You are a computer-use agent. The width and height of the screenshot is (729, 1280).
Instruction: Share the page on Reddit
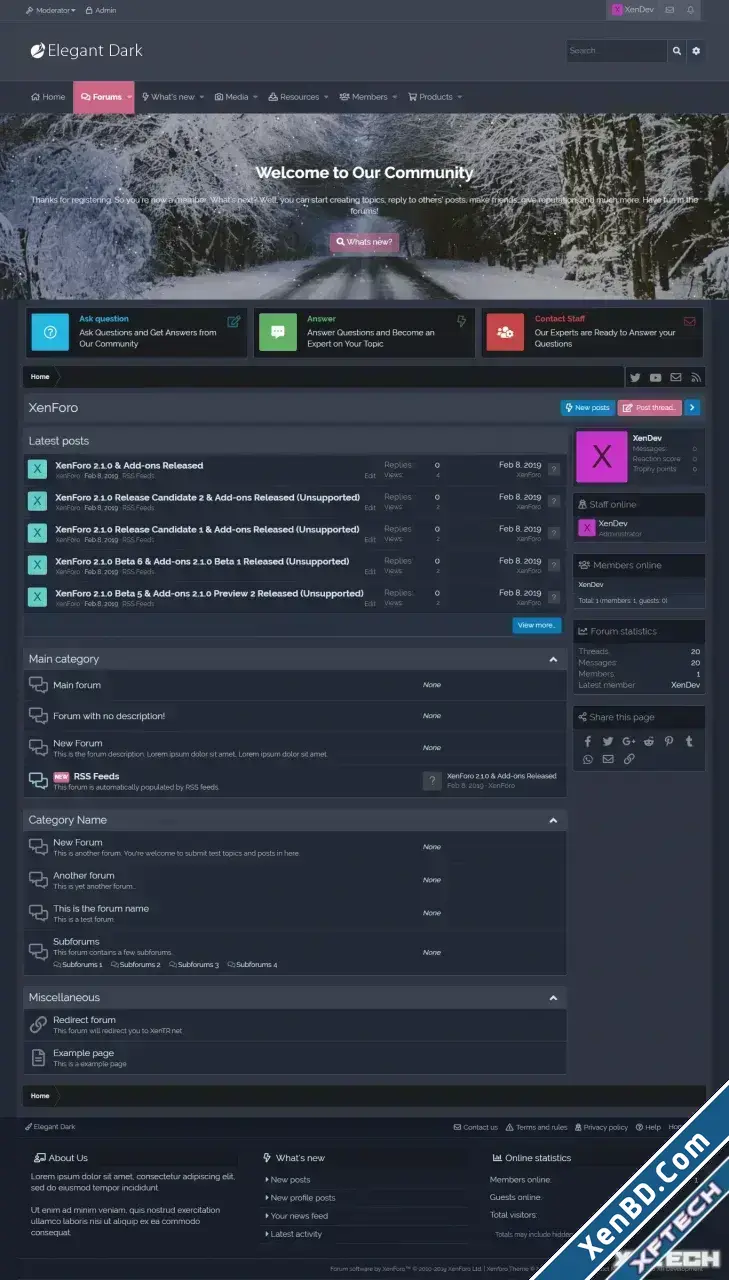(x=649, y=741)
